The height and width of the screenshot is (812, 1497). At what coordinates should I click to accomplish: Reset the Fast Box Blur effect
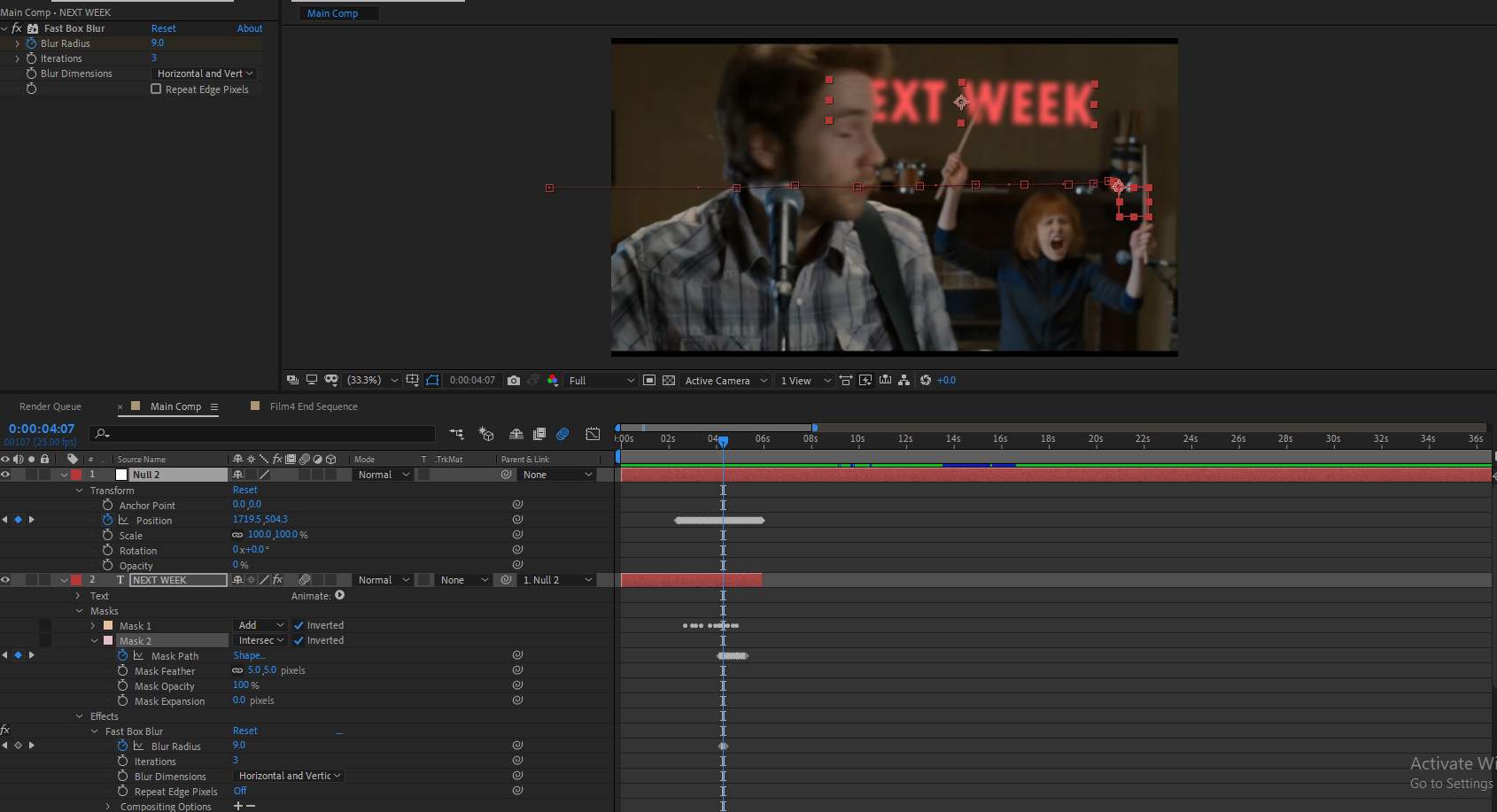click(x=164, y=27)
